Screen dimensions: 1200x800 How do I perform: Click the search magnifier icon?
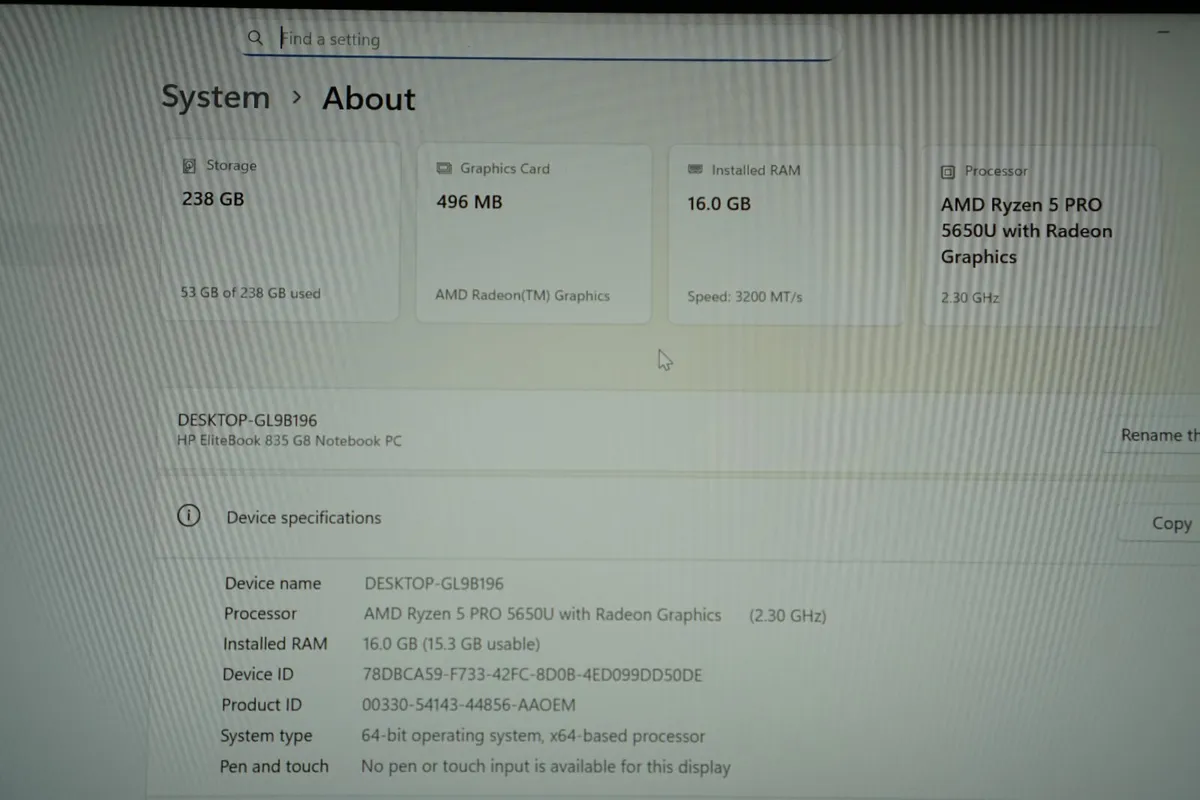(255, 37)
